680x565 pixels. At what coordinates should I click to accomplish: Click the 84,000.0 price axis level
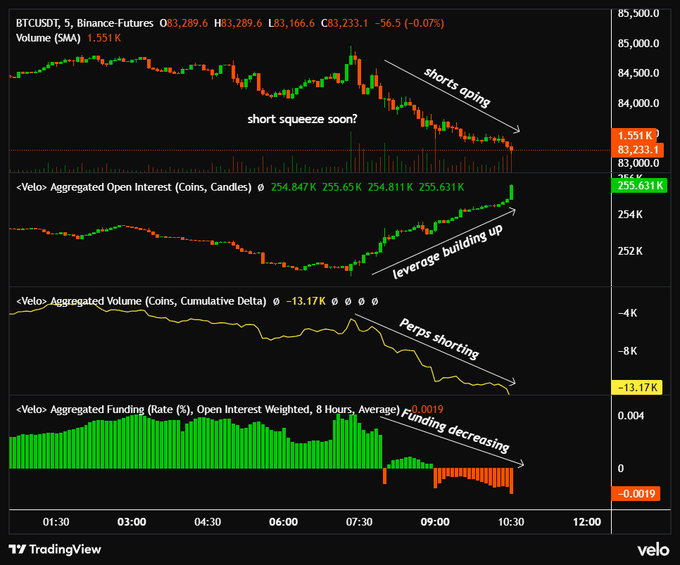[638, 103]
